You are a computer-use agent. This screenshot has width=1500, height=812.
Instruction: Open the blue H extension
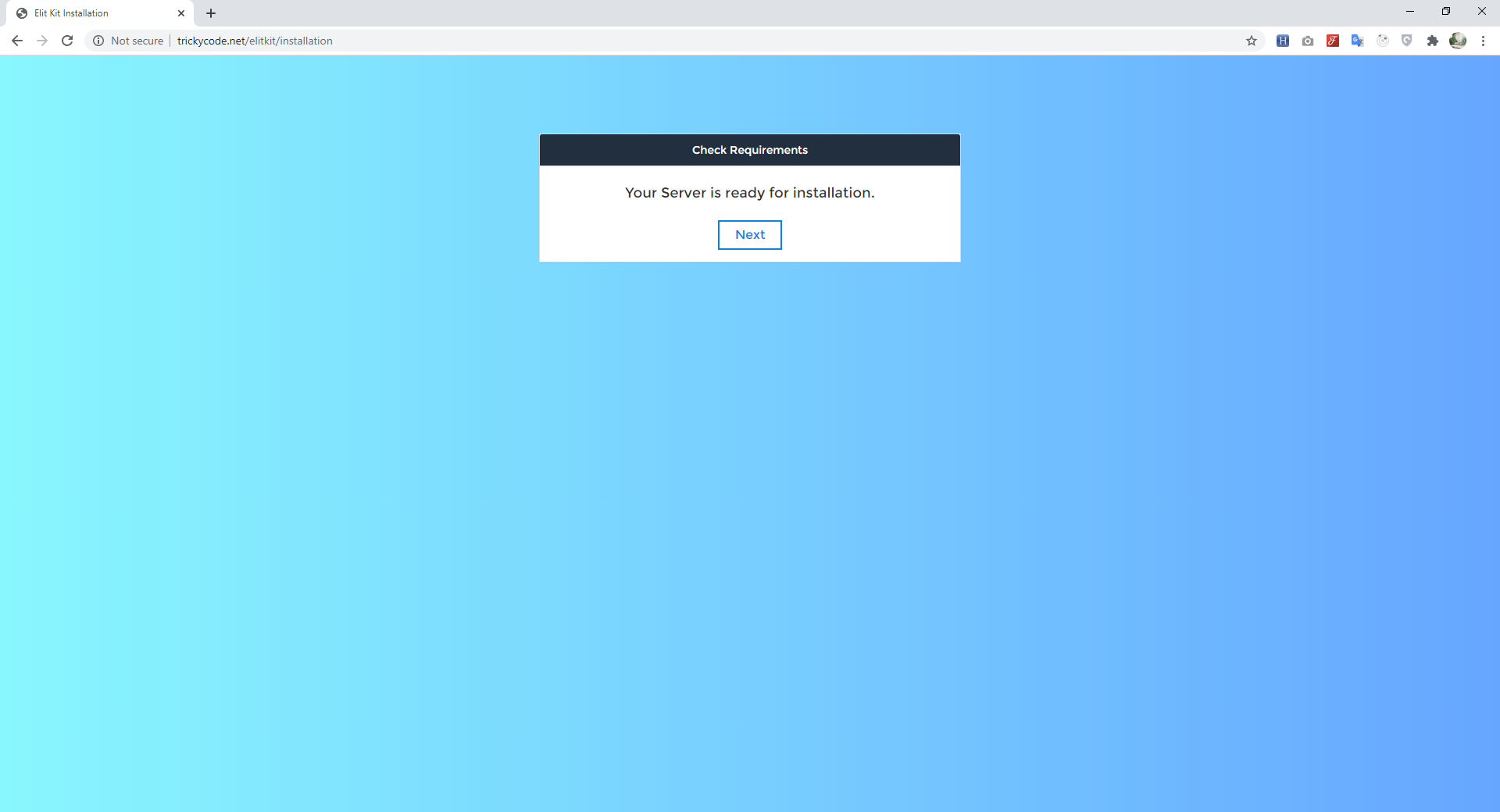1283,41
